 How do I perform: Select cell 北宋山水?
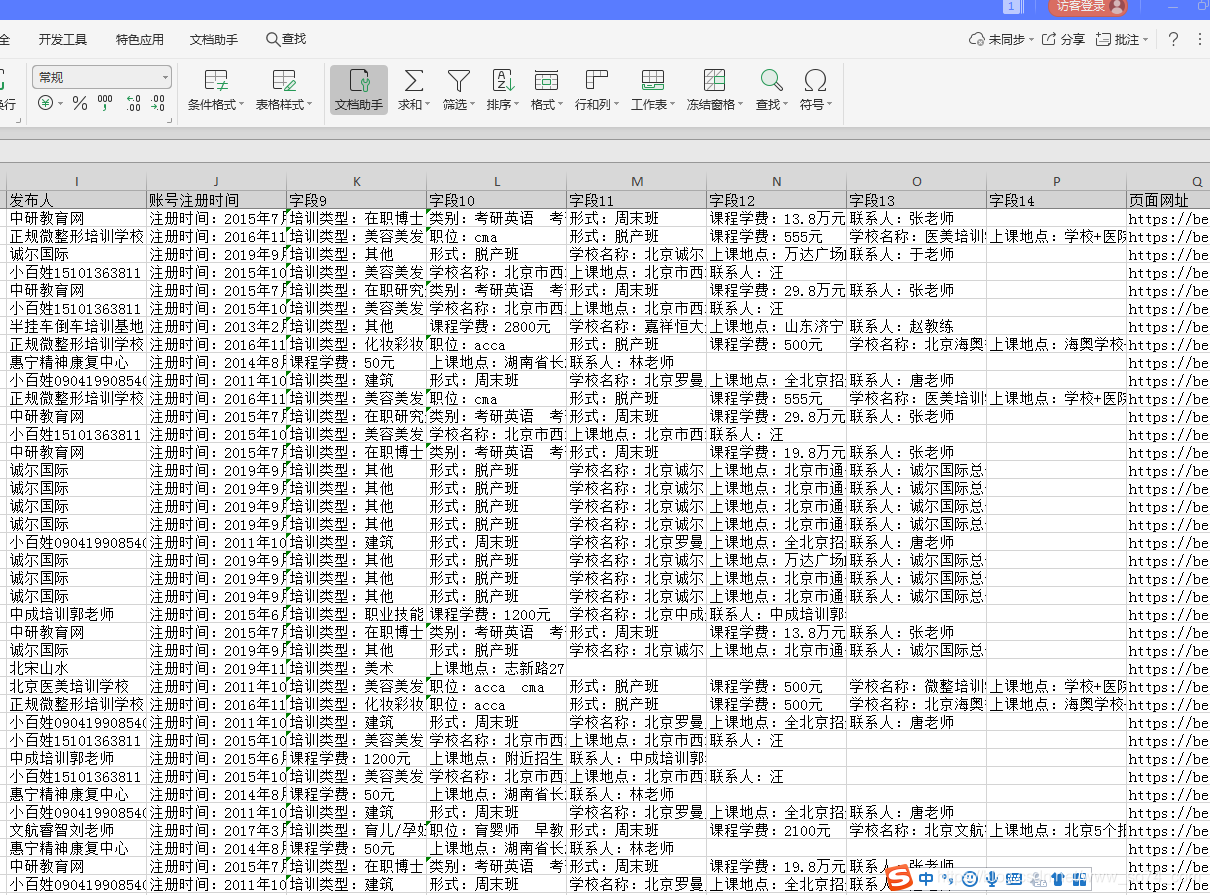(x=77, y=669)
